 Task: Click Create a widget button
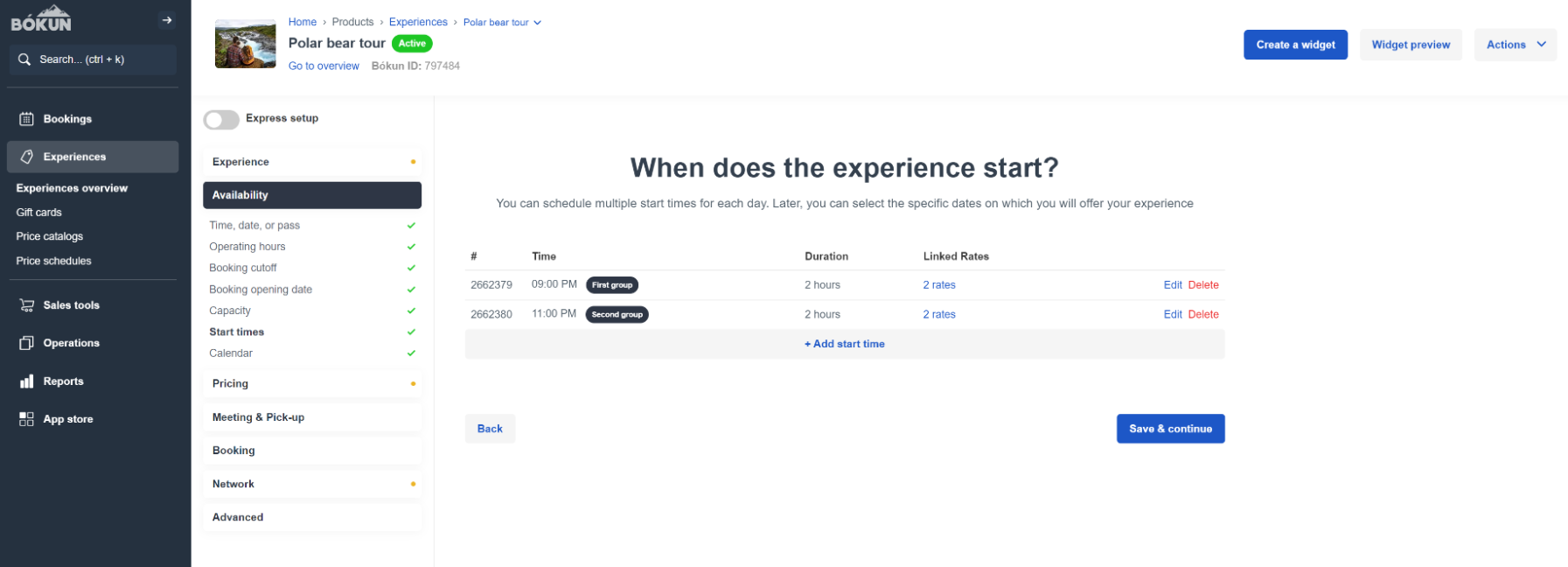tap(1295, 45)
